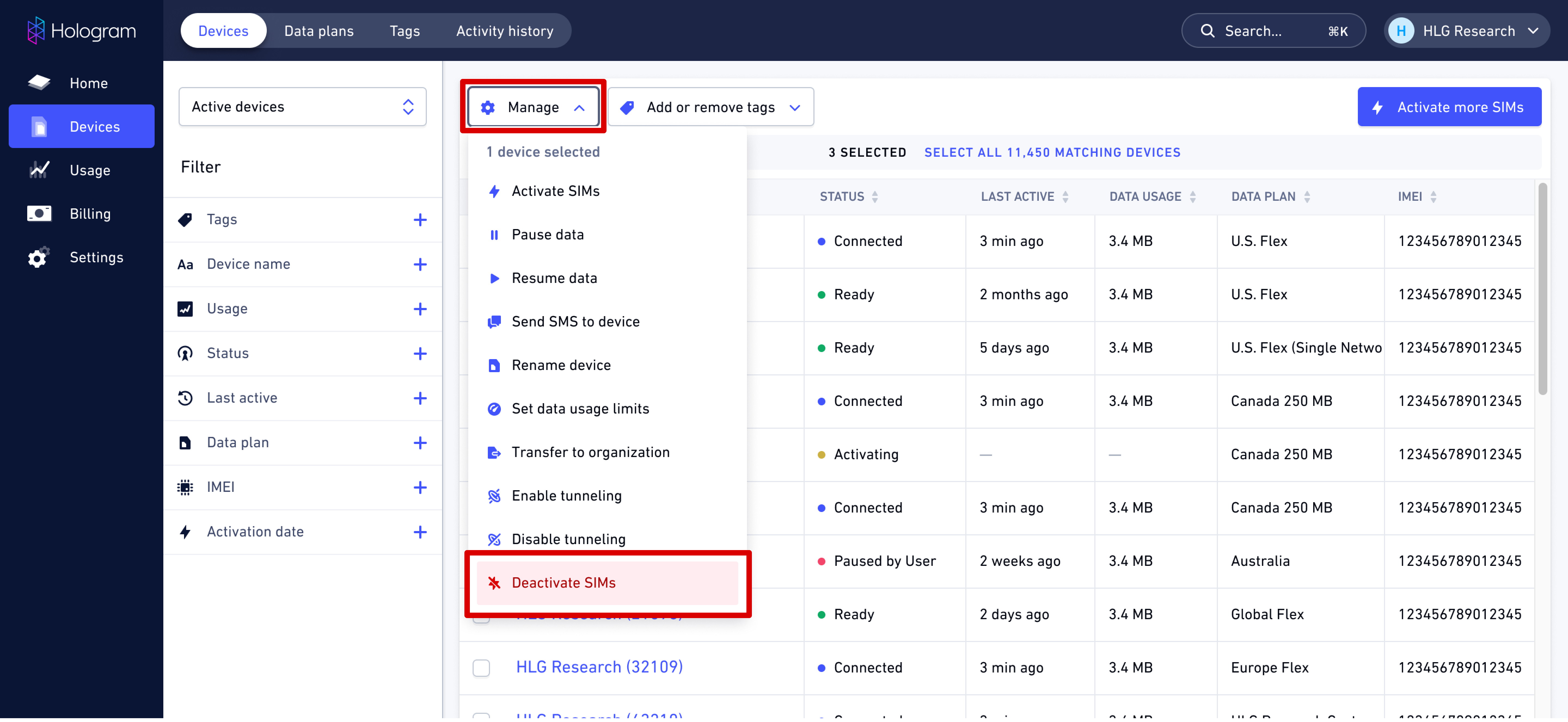The height and width of the screenshot is (722, 1568).
Task: Click the Activating status cell
Action: coord(884,455)
